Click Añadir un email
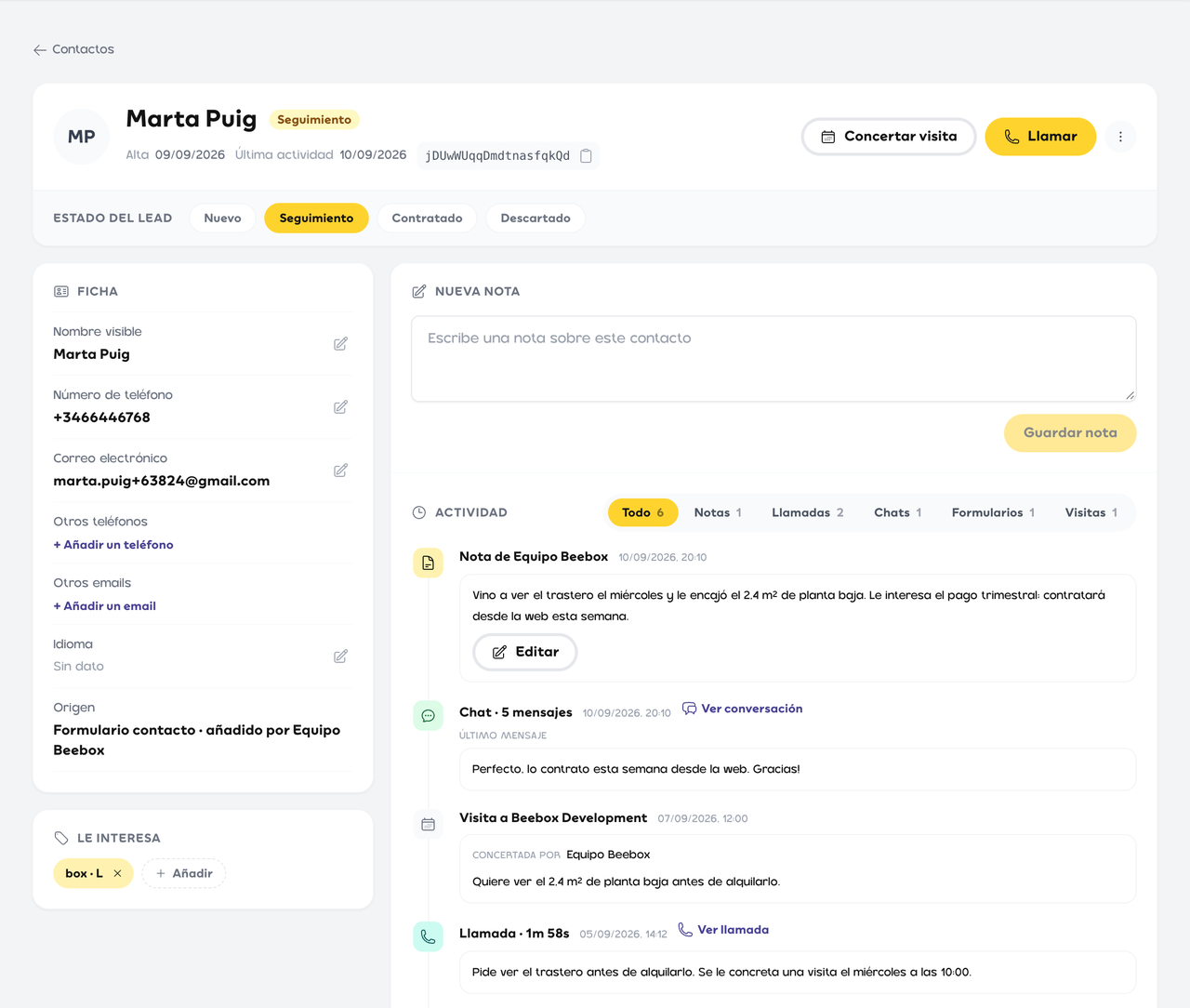 tap(105, 606)
